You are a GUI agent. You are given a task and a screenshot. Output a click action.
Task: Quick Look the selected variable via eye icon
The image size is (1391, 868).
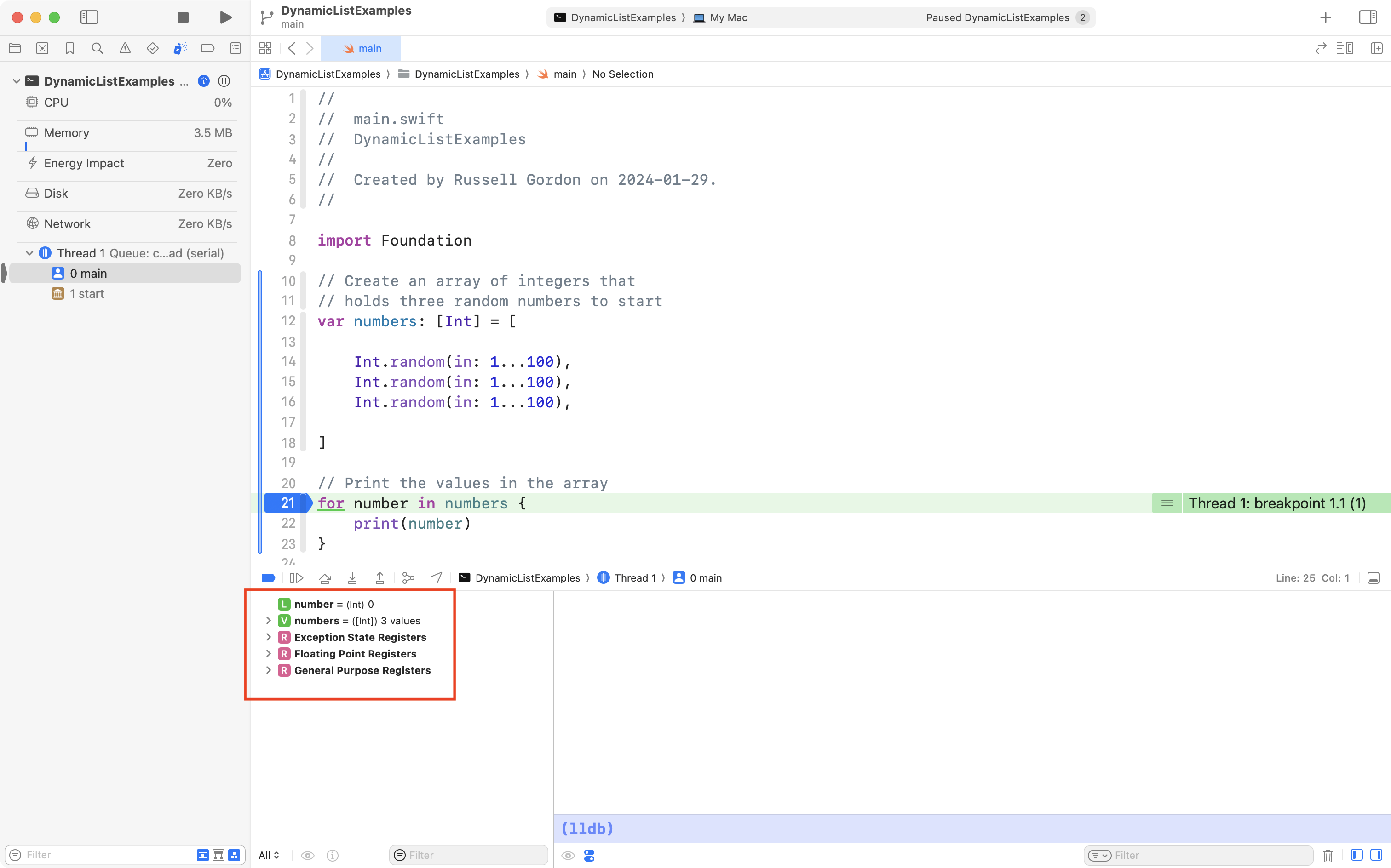coord(308,855)
